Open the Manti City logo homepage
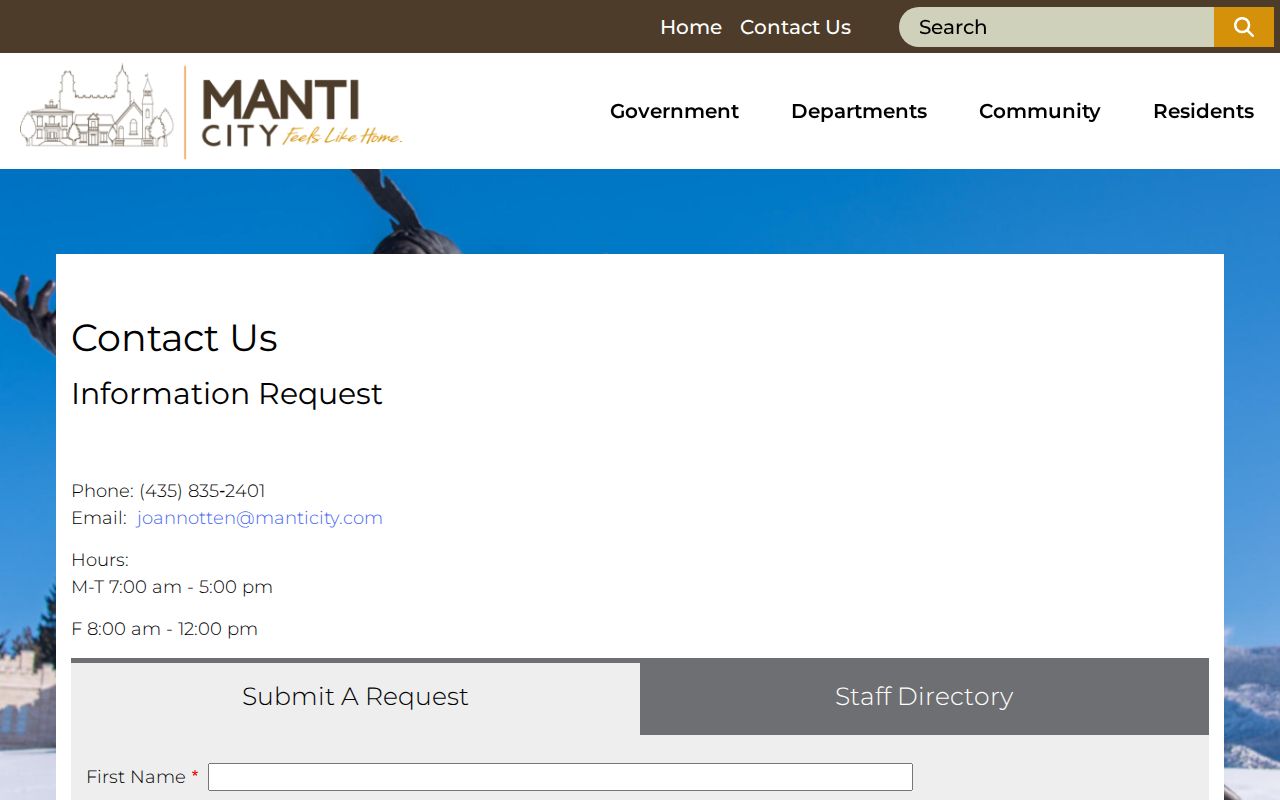Viewport: 1280px width, 800px height. [211, 111]
